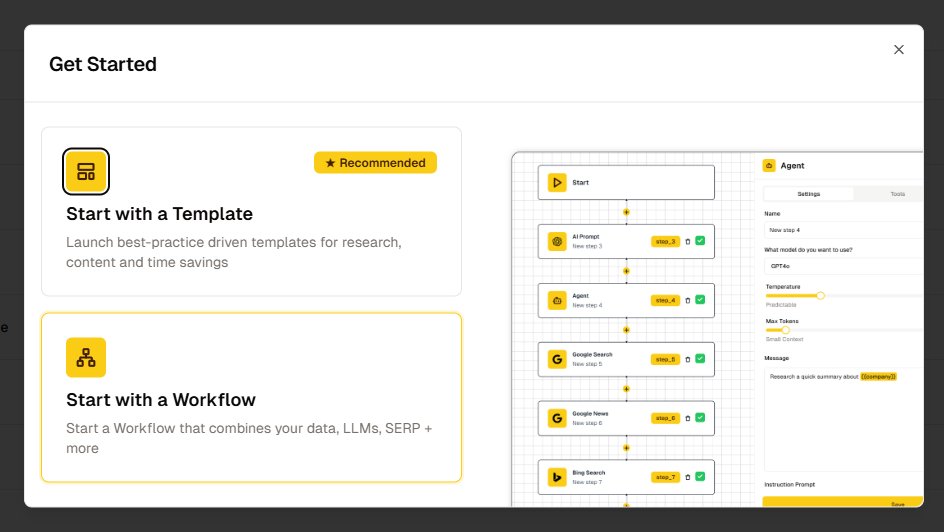Click the Name field with New step 4
944x532 pixels.
click(x=844, y=230)
